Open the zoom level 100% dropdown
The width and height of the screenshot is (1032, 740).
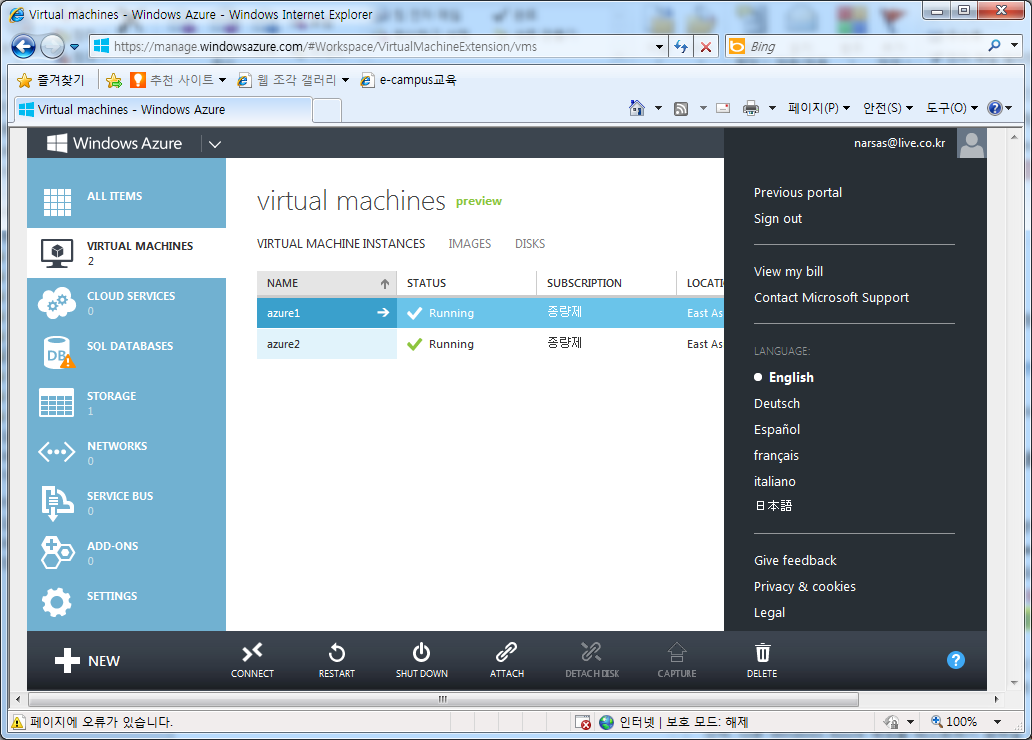click(998, 722)
